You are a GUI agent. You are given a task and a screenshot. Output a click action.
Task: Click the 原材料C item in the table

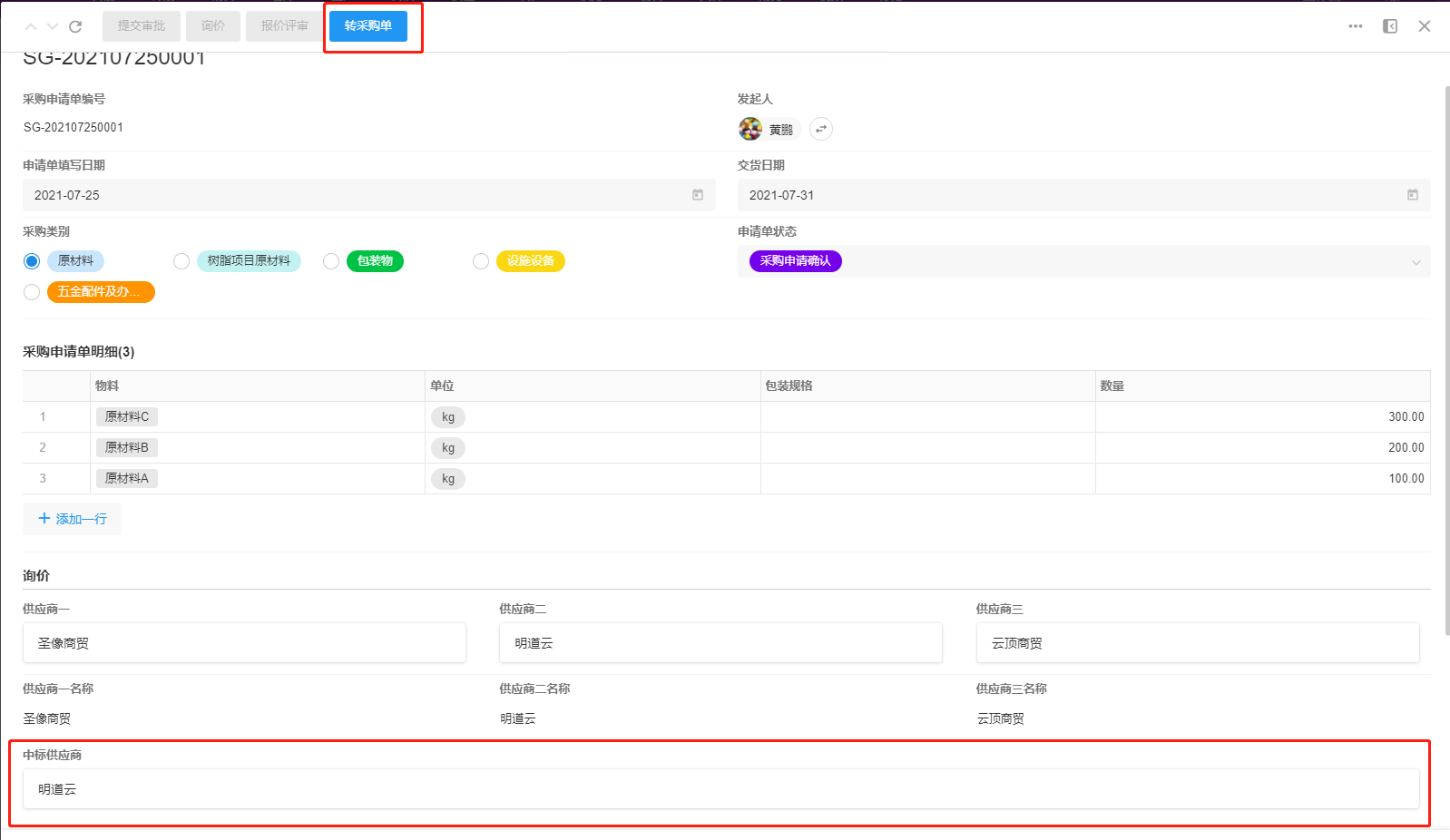(126, 416)
